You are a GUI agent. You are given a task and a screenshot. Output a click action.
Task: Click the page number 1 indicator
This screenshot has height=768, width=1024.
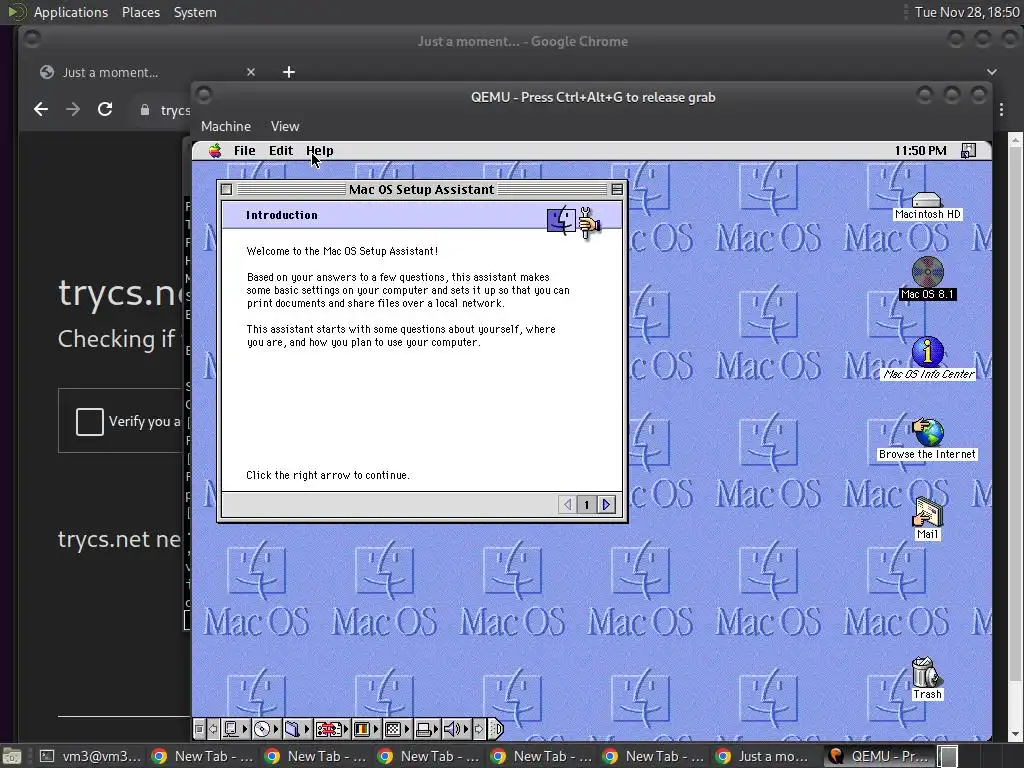pos(586,504)
